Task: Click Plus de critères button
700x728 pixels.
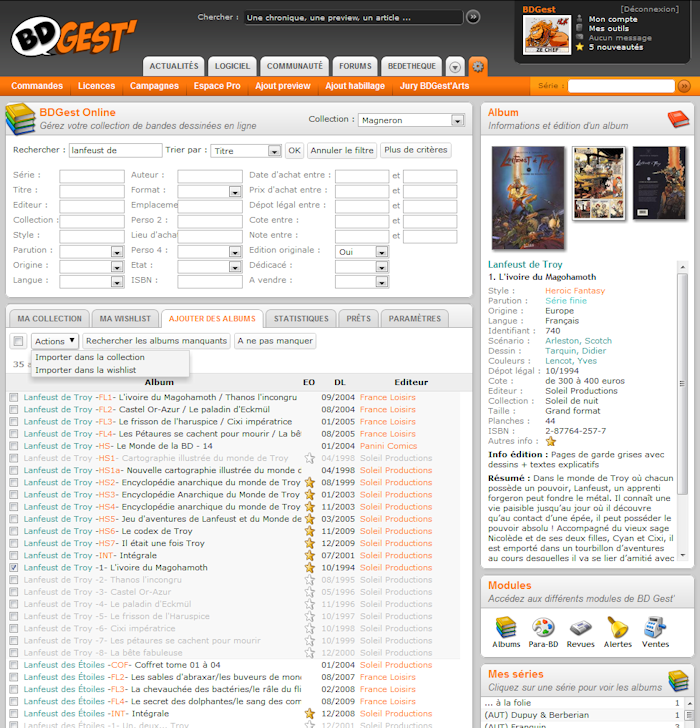Action: [x=416, y=150]
